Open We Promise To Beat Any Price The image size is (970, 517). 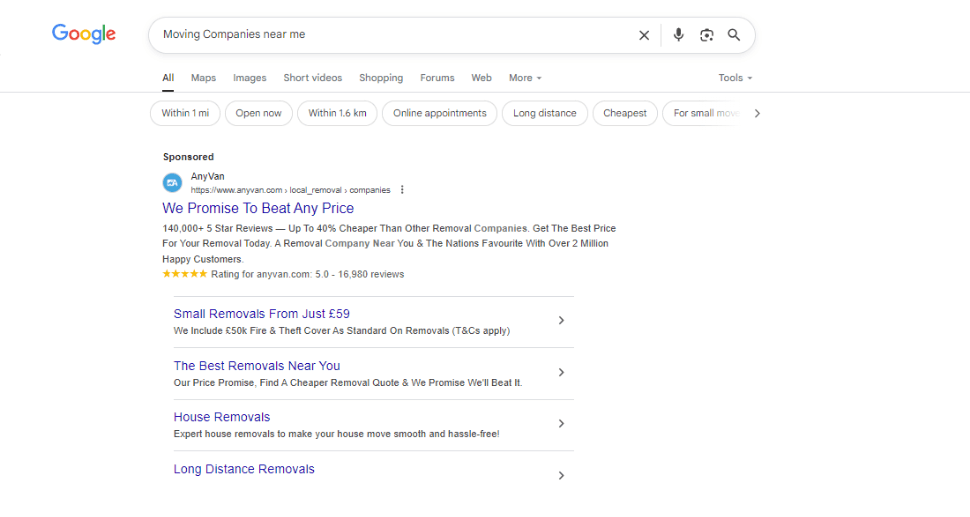[x=258, y=208]
